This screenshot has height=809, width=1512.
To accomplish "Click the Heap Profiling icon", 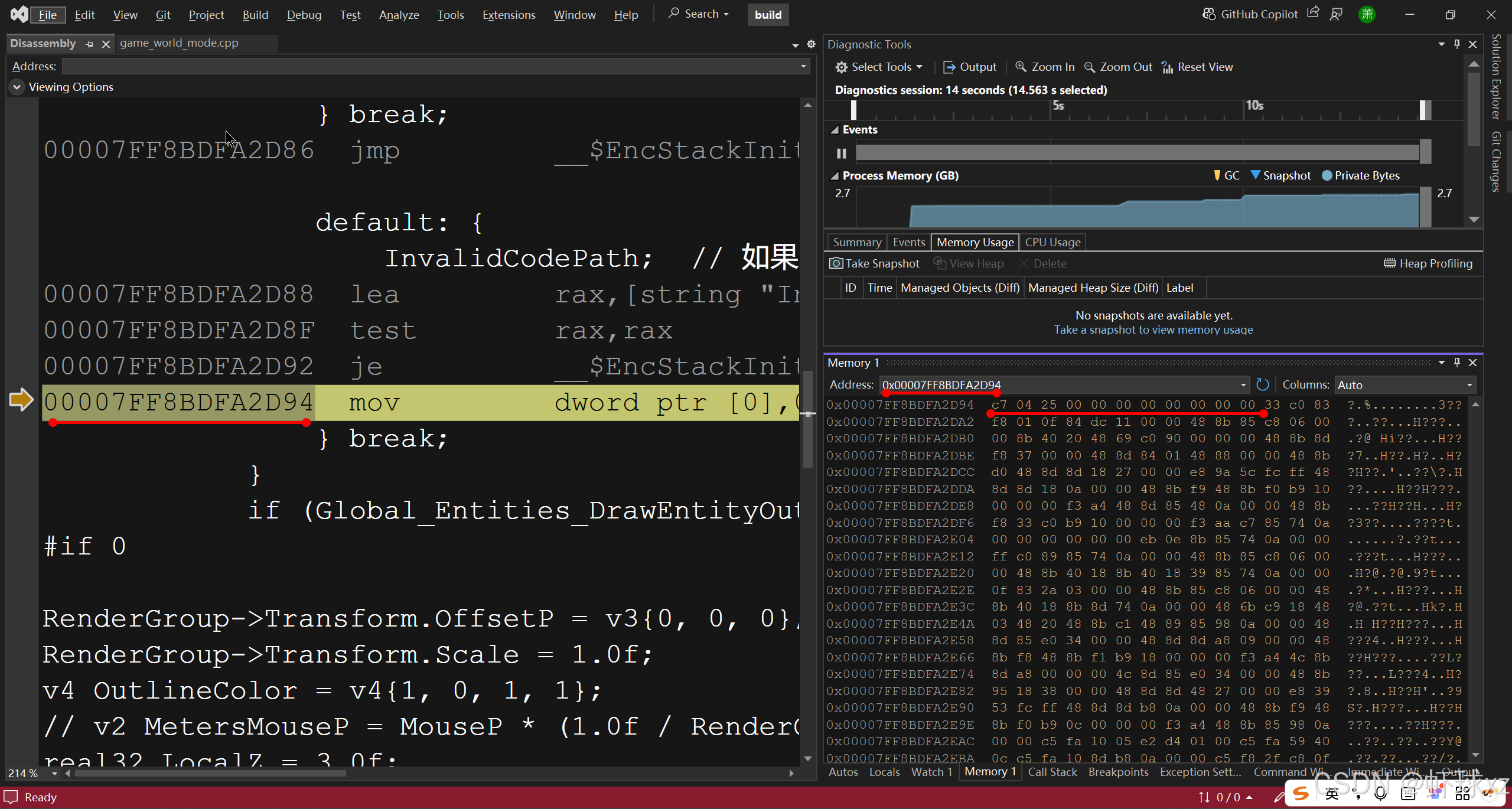I will (1389, 263).
